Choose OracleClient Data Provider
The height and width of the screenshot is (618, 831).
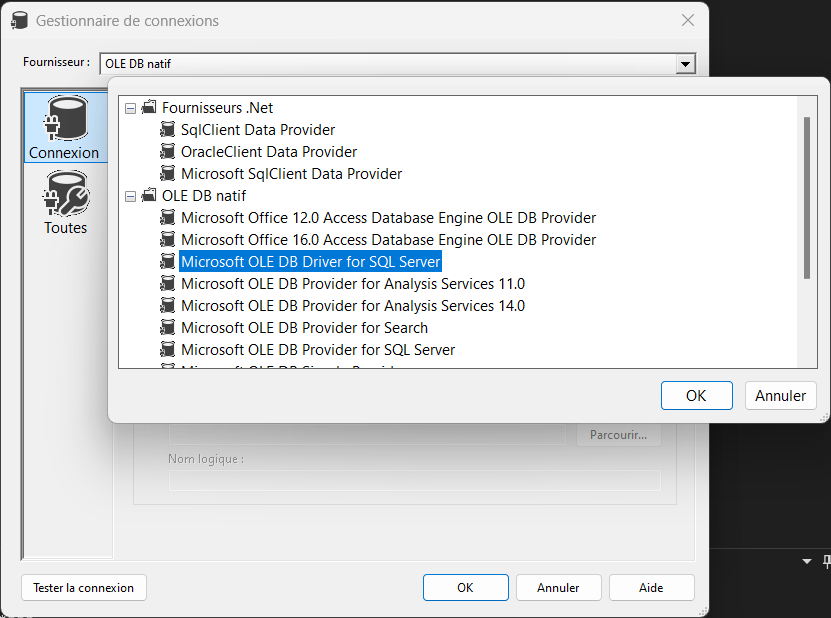[x=269, y=152]
